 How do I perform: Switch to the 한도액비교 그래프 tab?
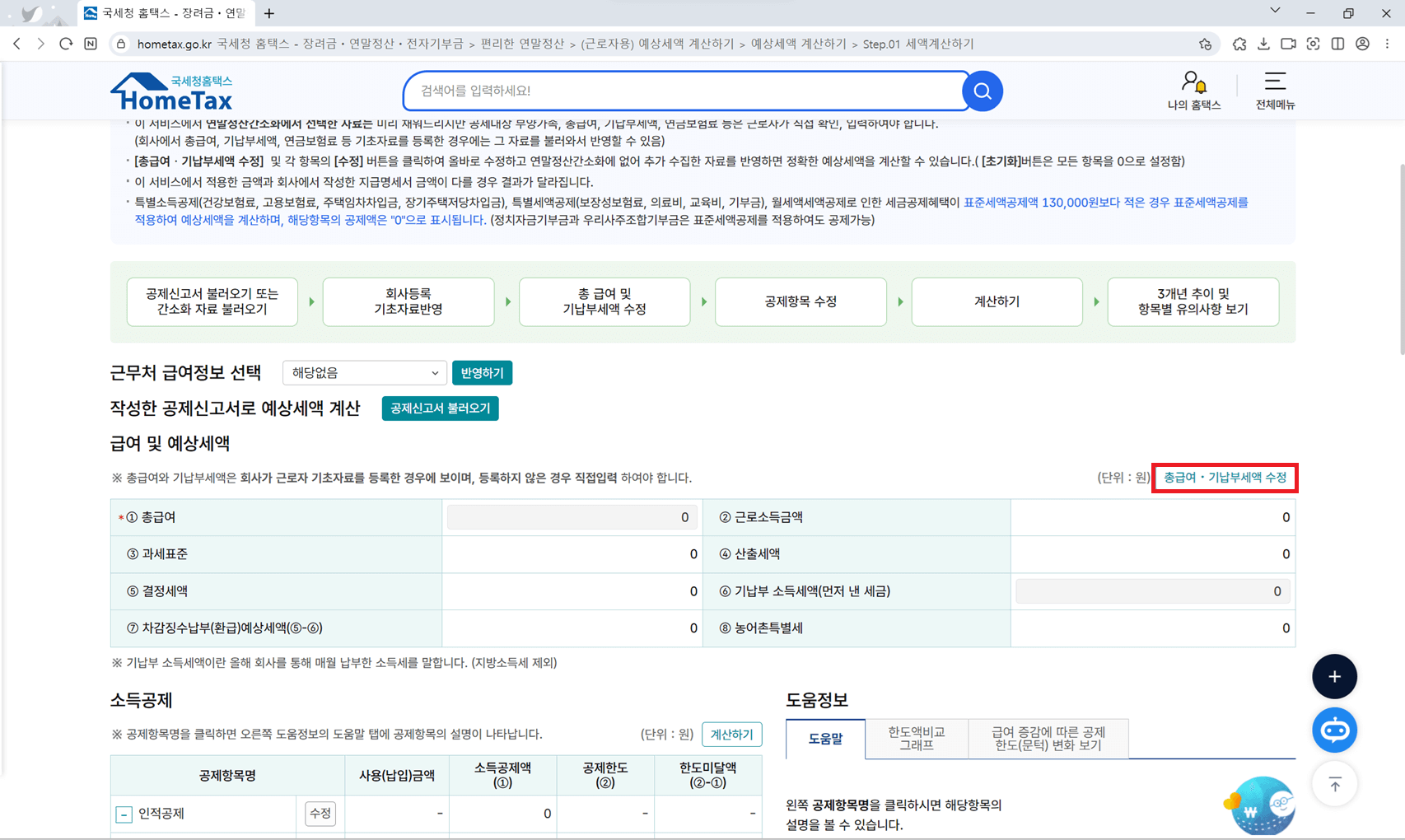click(916, 737)
